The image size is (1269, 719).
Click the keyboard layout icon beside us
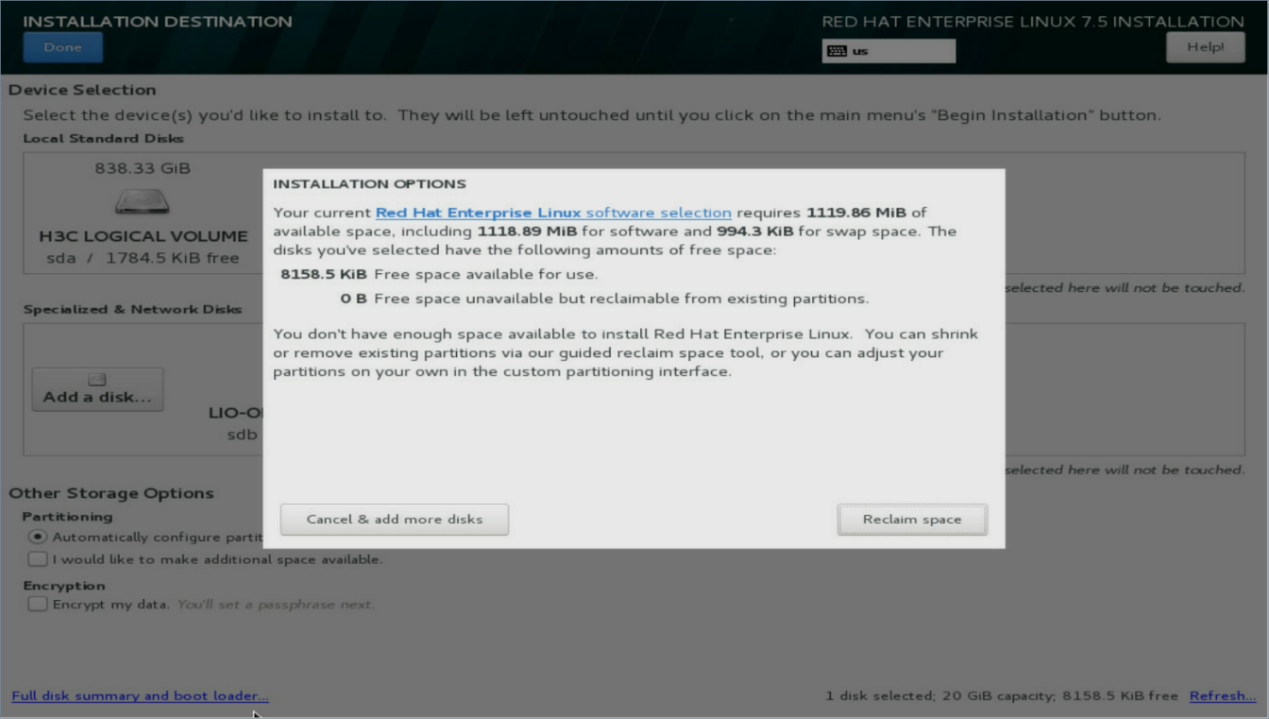coord(837,51)
